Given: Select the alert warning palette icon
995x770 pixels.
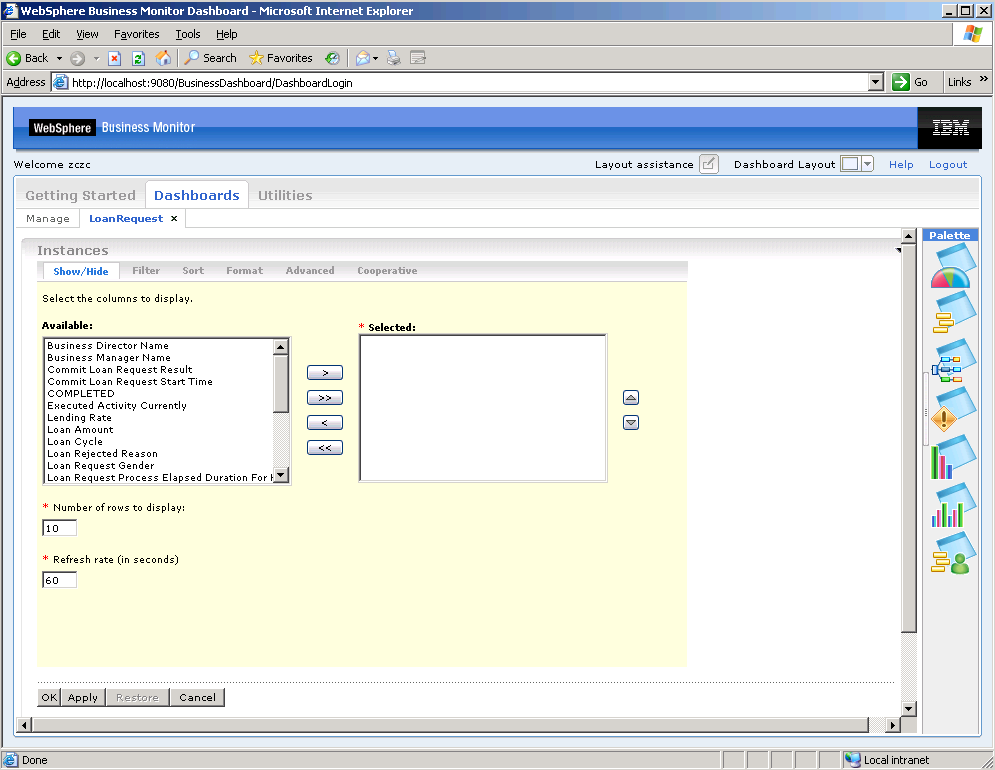Looking at the screenshot, I should (952, 409).
